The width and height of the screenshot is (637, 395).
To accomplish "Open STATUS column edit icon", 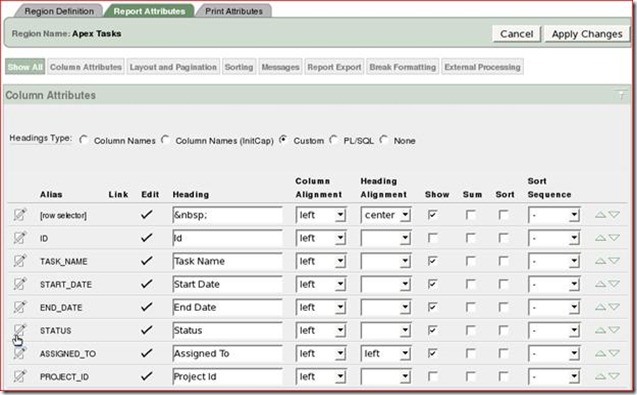I will (20, 330).
